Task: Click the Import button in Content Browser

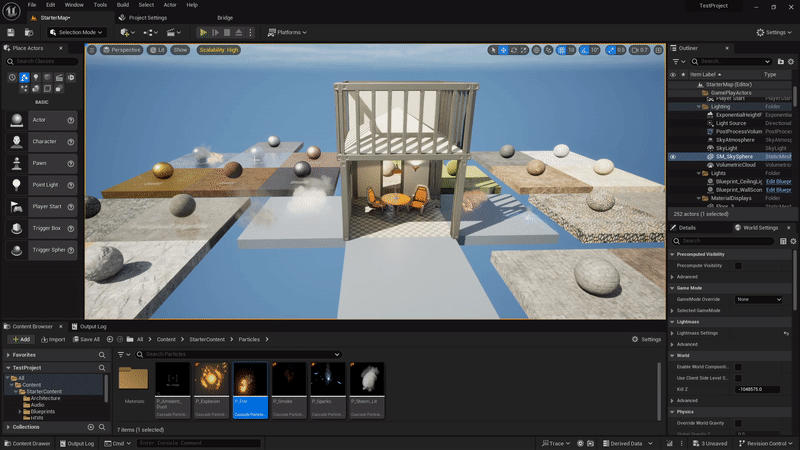Action: [x=53, y=339]
